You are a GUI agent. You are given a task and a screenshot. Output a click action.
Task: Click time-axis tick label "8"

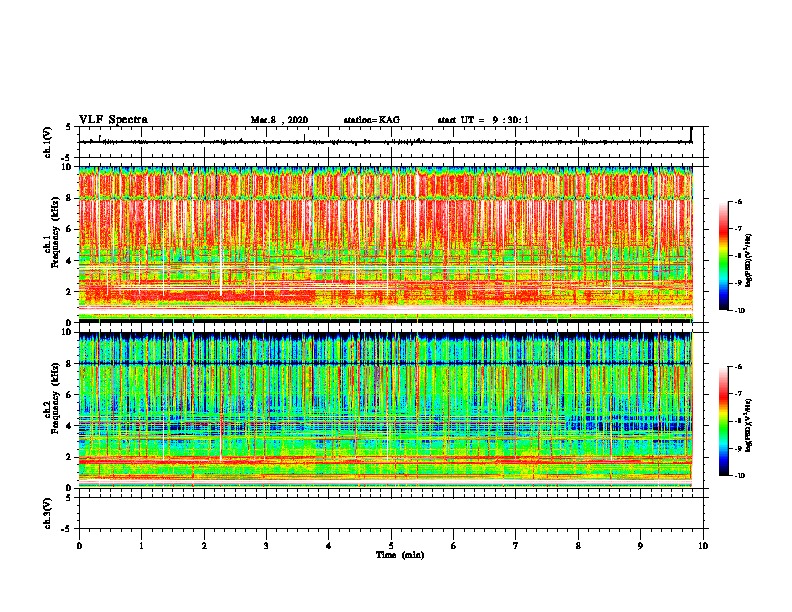click(x=578, y=546)
